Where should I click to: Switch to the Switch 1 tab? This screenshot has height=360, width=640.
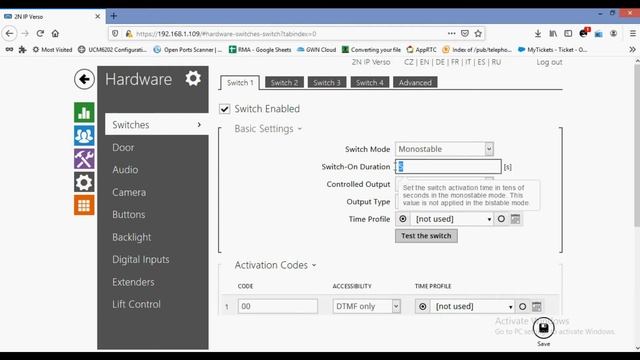click(x=240, y=83)
